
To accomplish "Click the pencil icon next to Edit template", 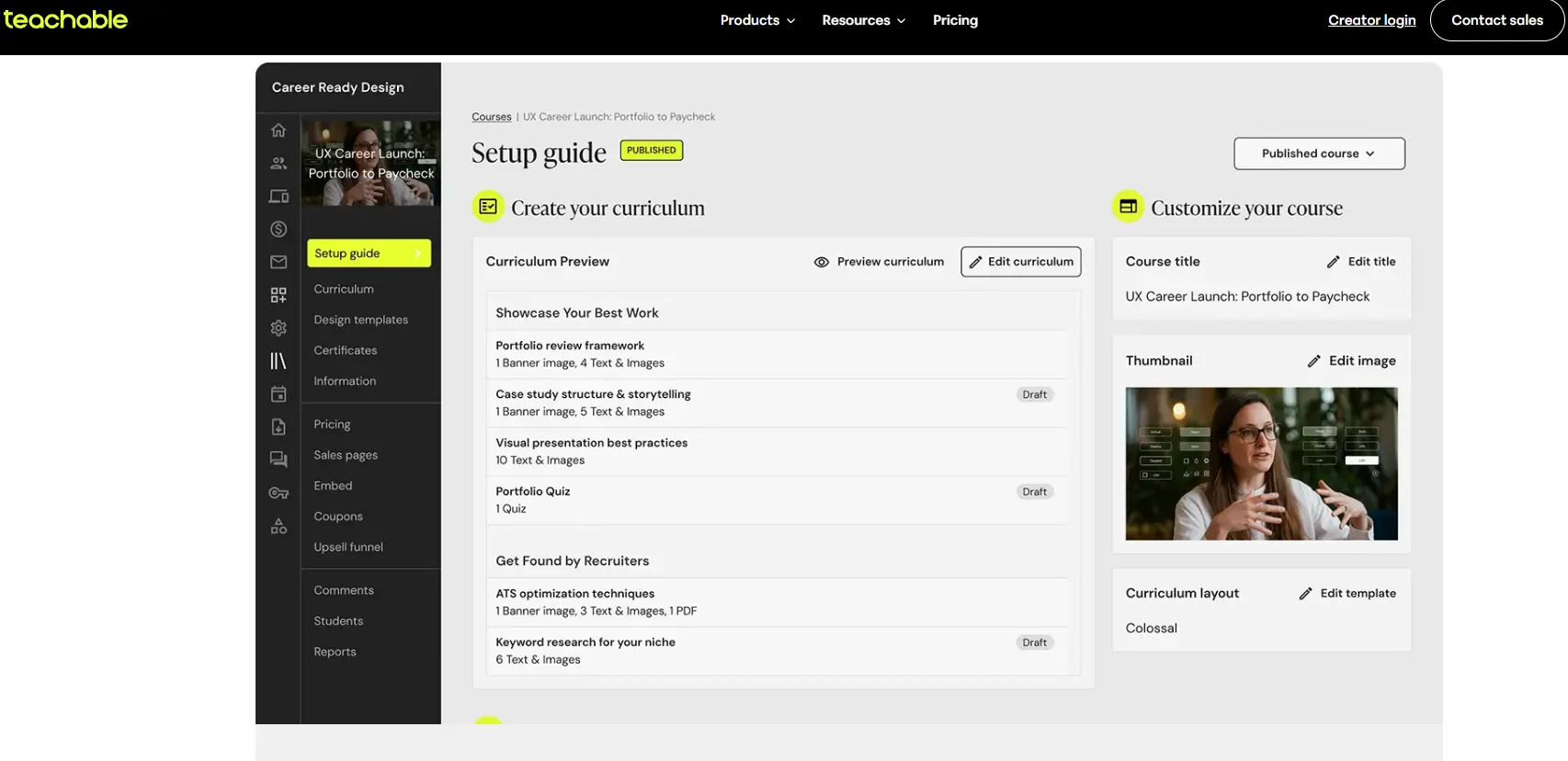I will 1305,594.
